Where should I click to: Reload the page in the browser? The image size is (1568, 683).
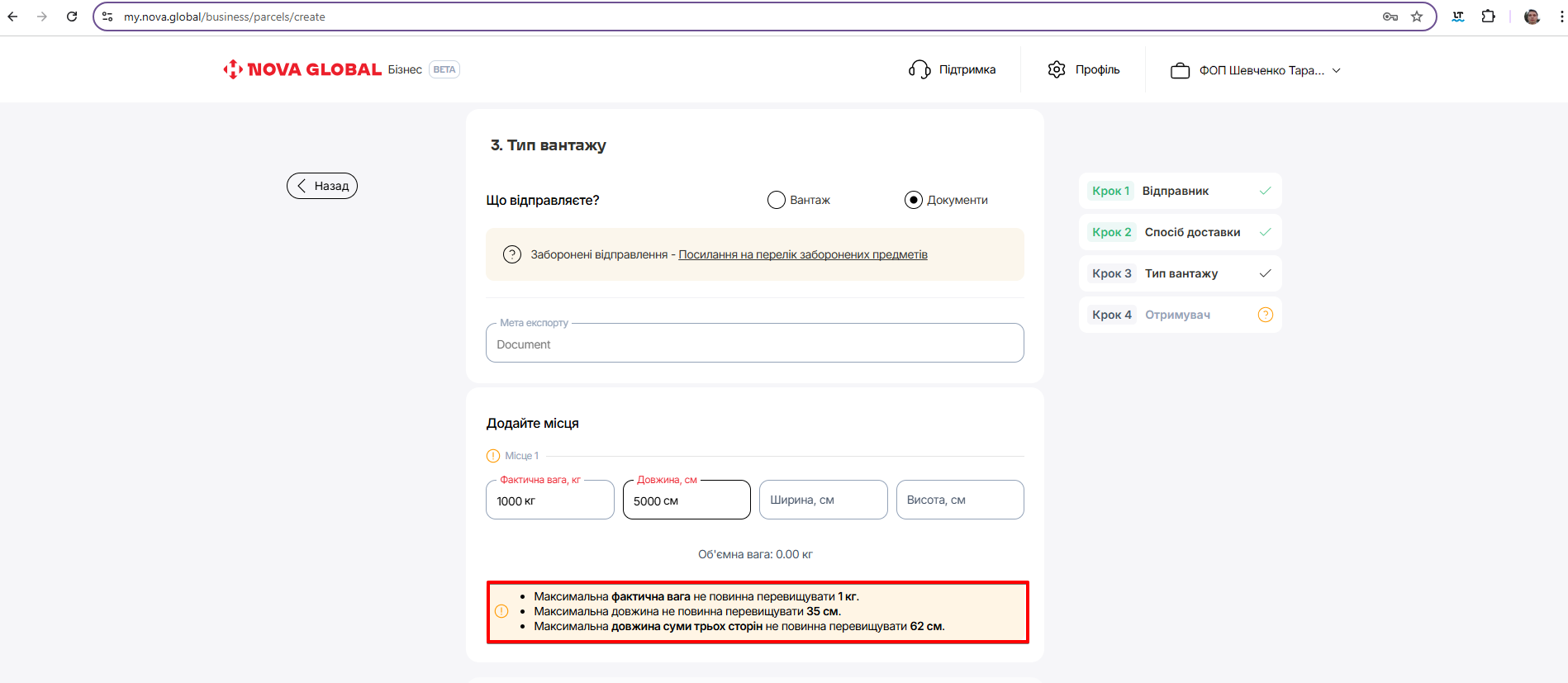(72, 17)
